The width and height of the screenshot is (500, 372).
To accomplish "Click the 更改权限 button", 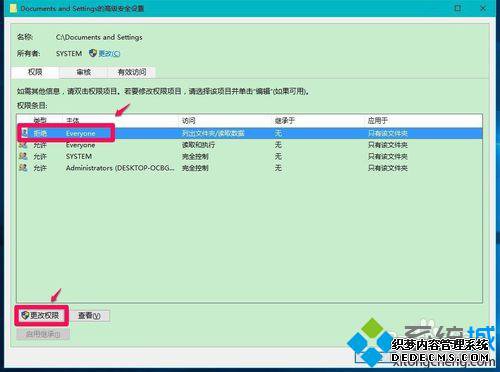I will tap(41, 315).
